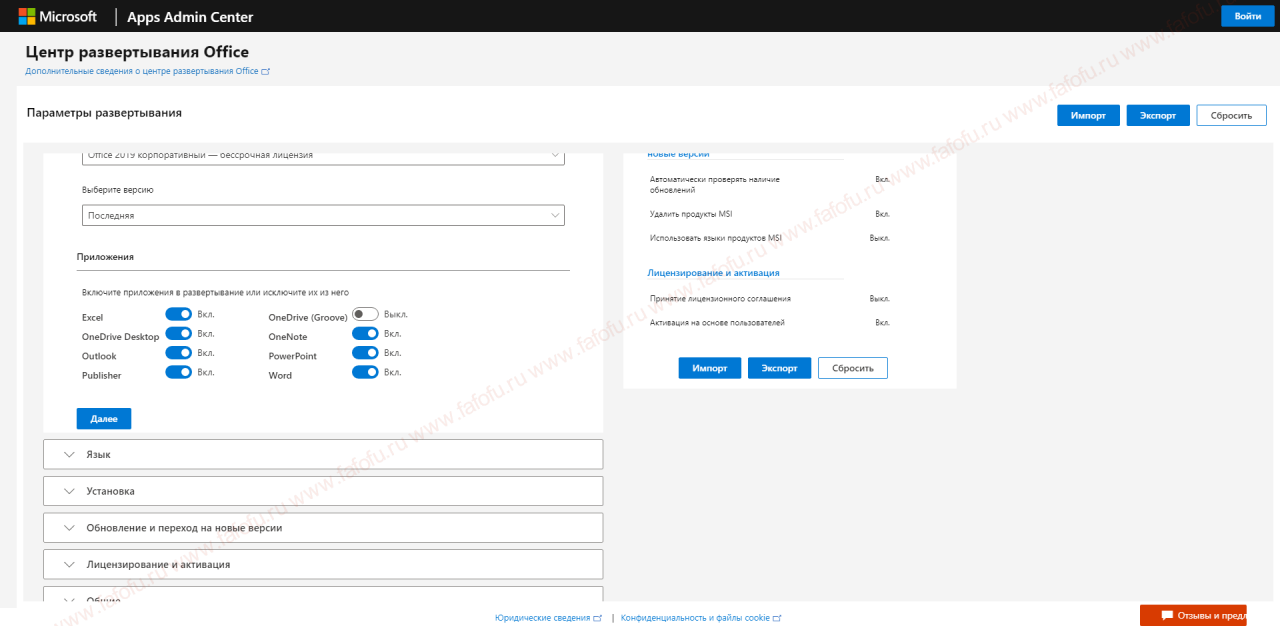
Task: Click Принятие лицензионного соглашения row
Action: pyautogui.click(x=769, y=298)
